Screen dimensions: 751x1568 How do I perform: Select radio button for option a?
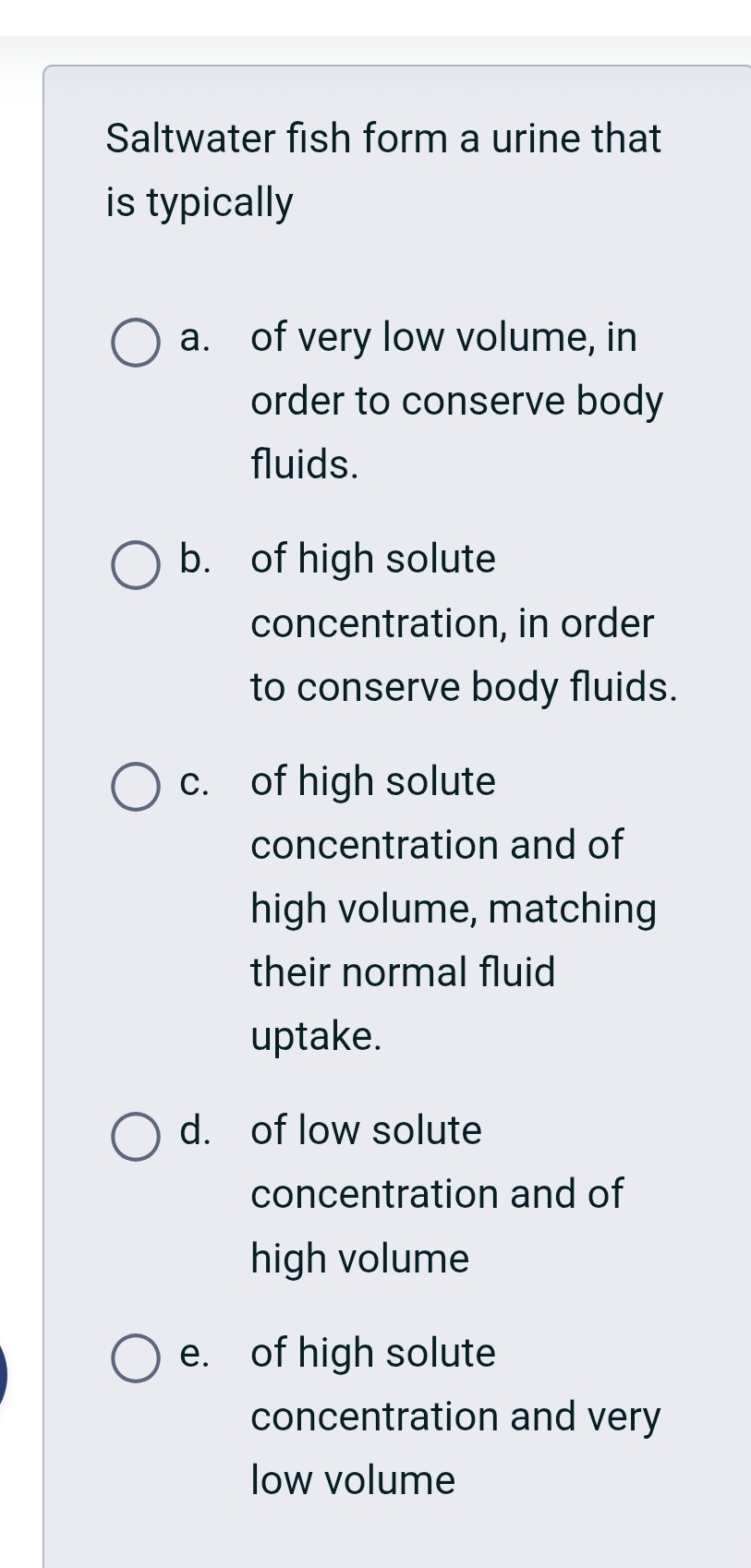click(136, 344)
